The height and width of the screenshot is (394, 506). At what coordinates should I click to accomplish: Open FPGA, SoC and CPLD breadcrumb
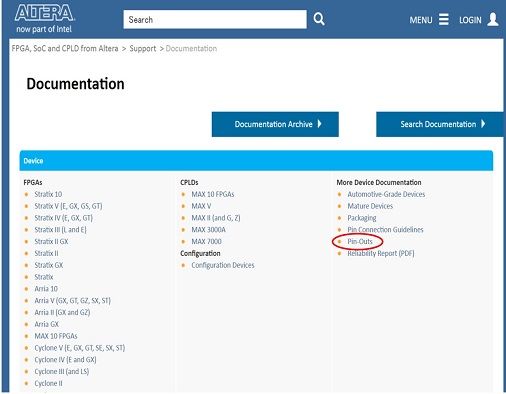tap(65, 48)
